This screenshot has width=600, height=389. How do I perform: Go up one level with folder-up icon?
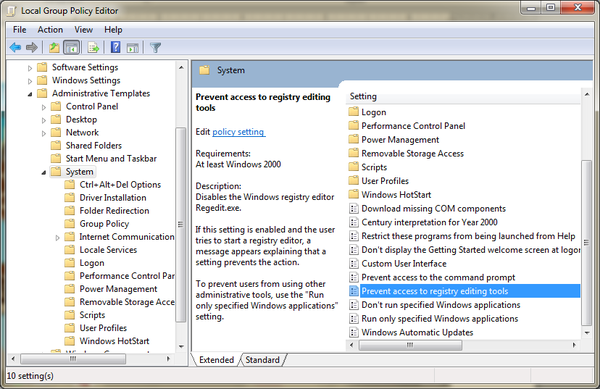54,48
